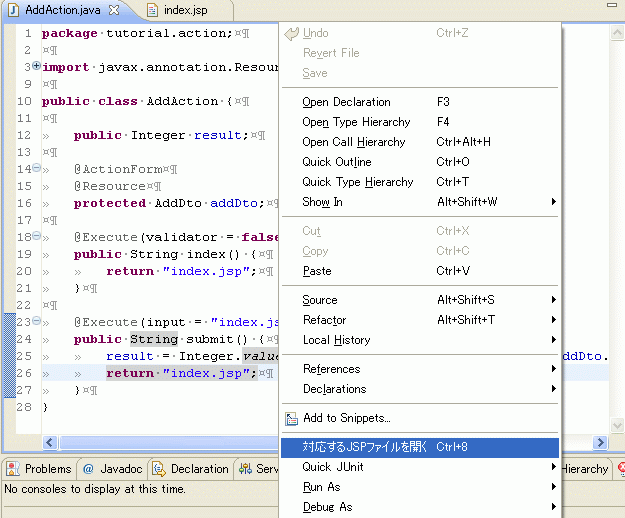
Task: Click the vertical scrollbar down arrow
Action: pyautogui.click(x=617, y=425)
